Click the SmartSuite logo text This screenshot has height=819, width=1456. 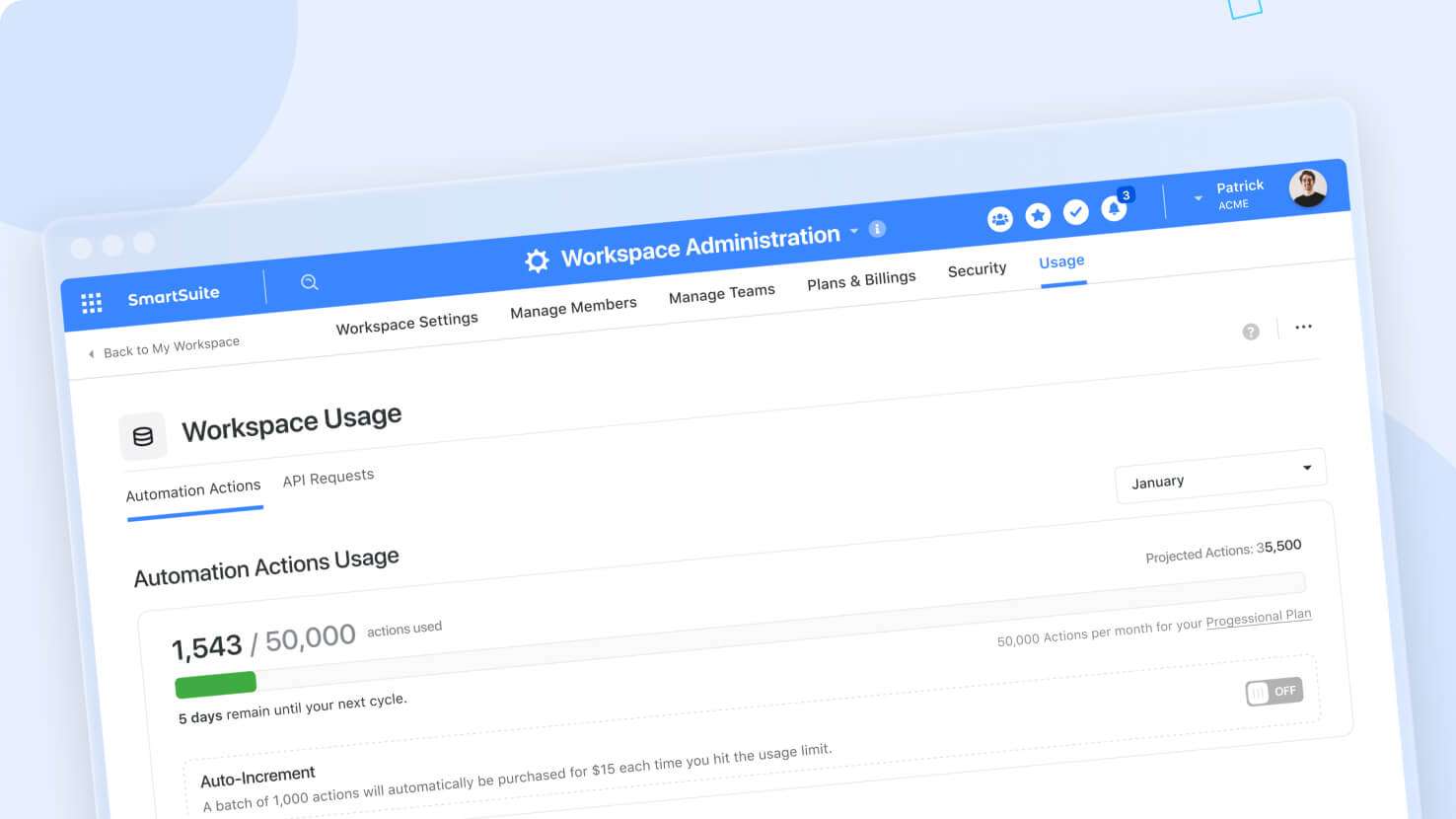tap(174, 295)
